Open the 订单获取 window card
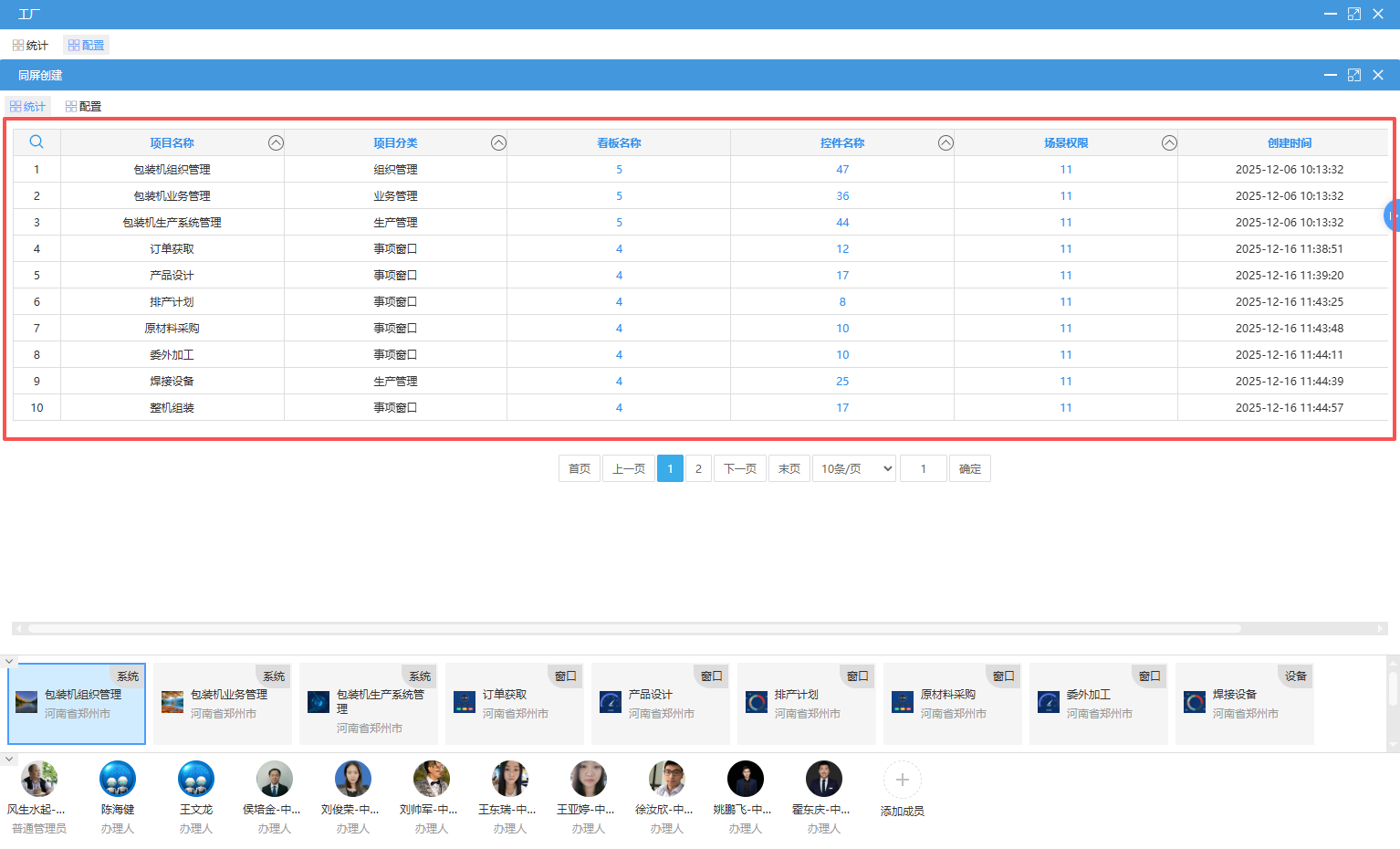 (515, 704)
